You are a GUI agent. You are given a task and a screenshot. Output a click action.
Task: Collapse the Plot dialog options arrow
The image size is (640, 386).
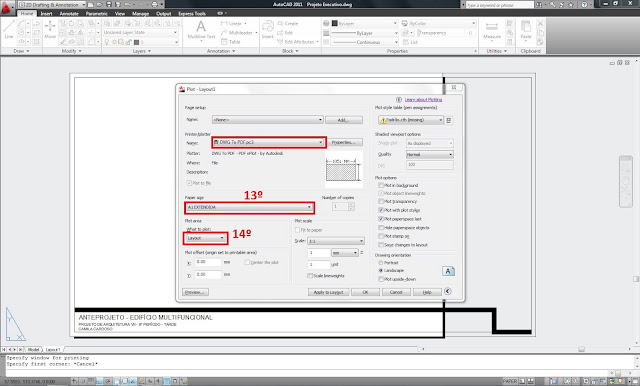click(x=448, y=291)
